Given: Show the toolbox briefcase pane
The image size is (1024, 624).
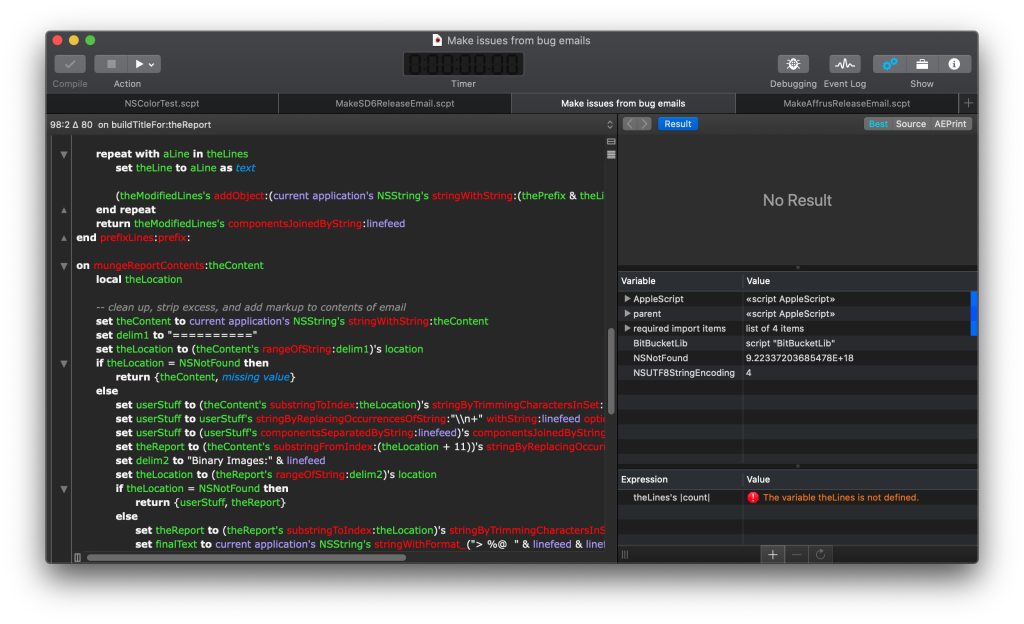Looking at the screenshot, I should pyautogui.click(x=922, y=64).
